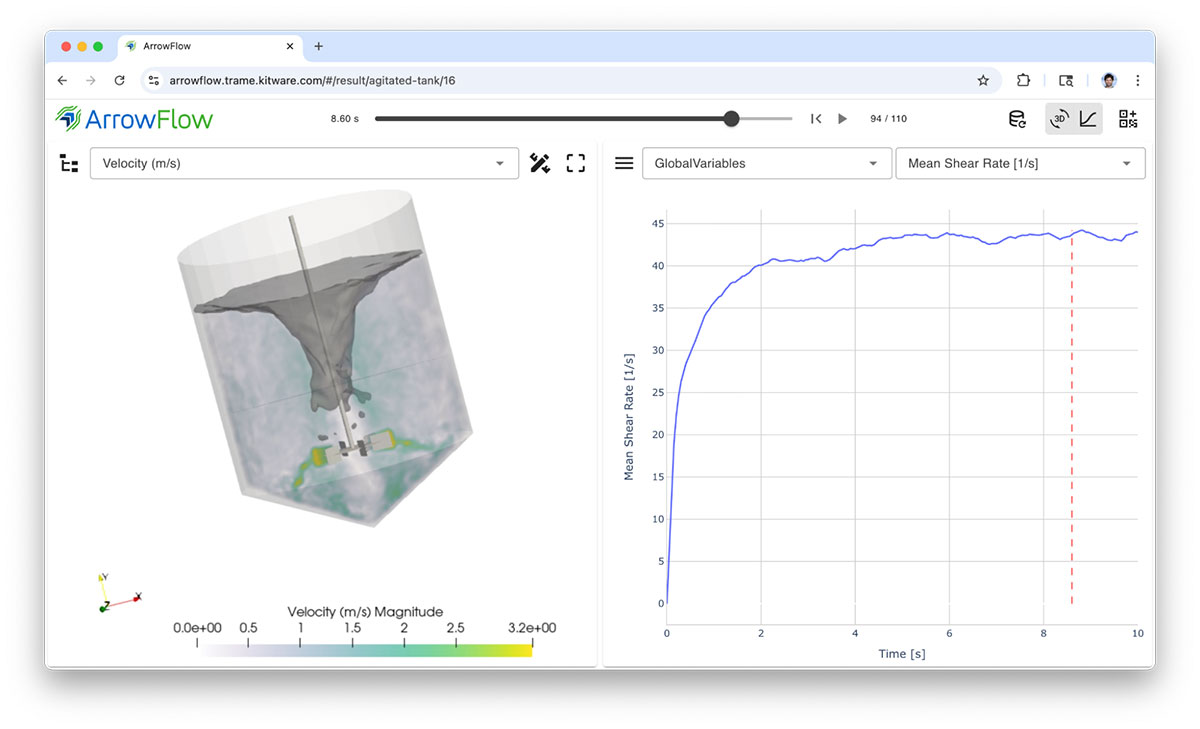The height and width of the screenshot is (729, 1200).
Task: Play the simulation animation
Action: 842,119
